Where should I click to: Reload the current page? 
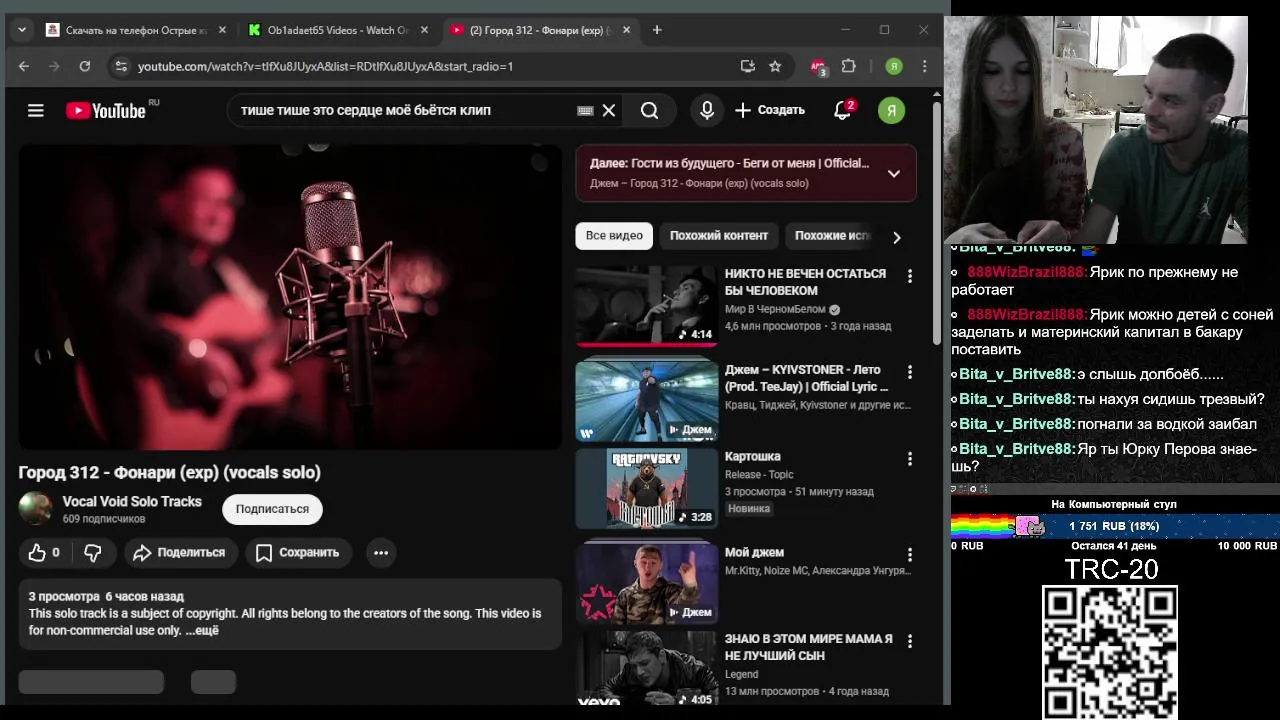coord(85,66)
